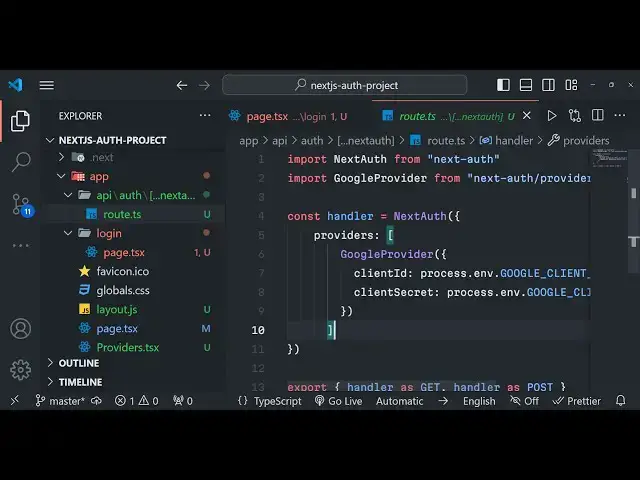Click Prettier status bar item
This screenshot has width=640, height=480.
(576, 401)
